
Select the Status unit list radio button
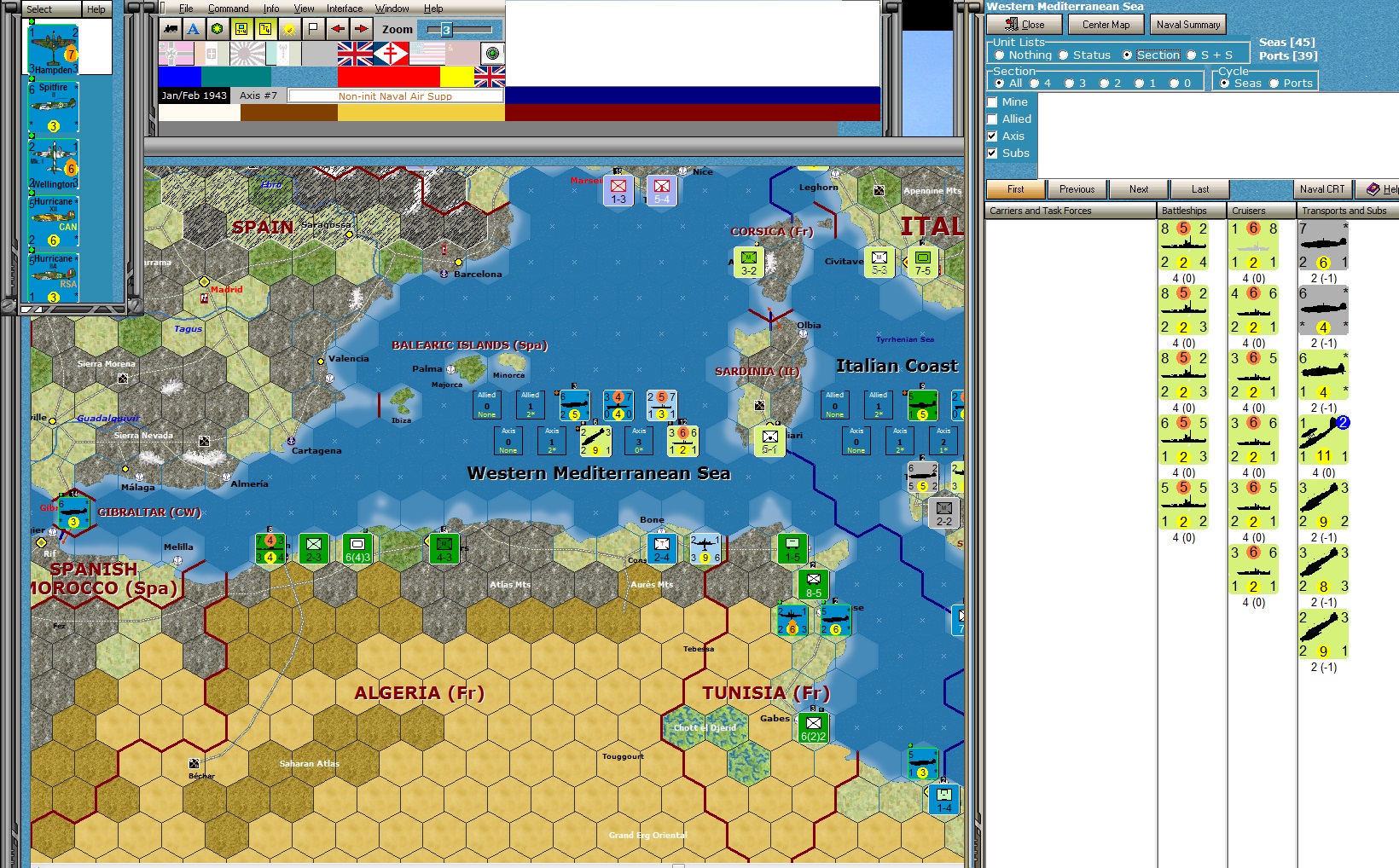[1064, 55]
